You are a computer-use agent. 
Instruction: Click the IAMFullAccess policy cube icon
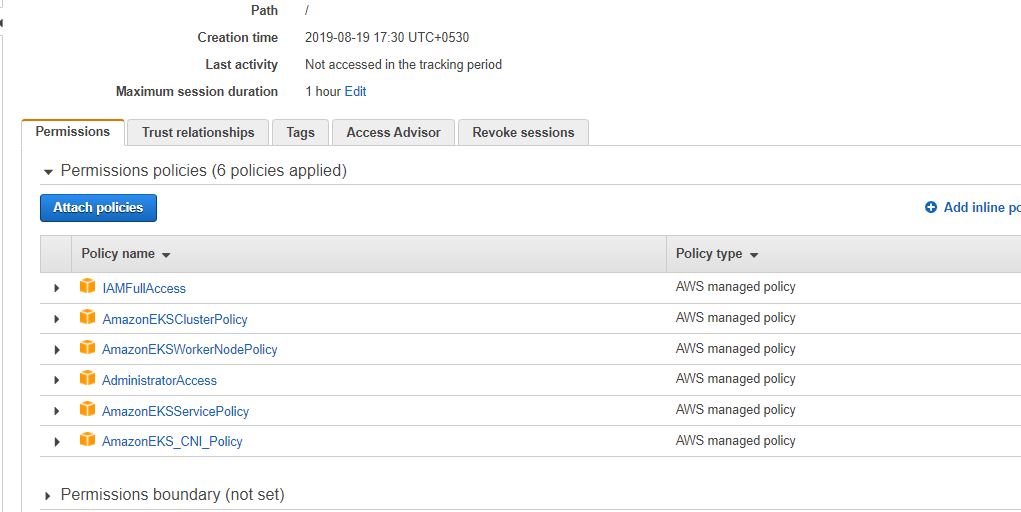click(x=87, y=287)
